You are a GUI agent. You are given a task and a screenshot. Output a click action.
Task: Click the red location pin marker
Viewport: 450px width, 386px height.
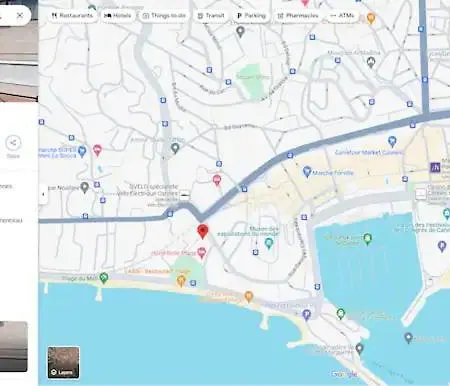coord(203,231)
